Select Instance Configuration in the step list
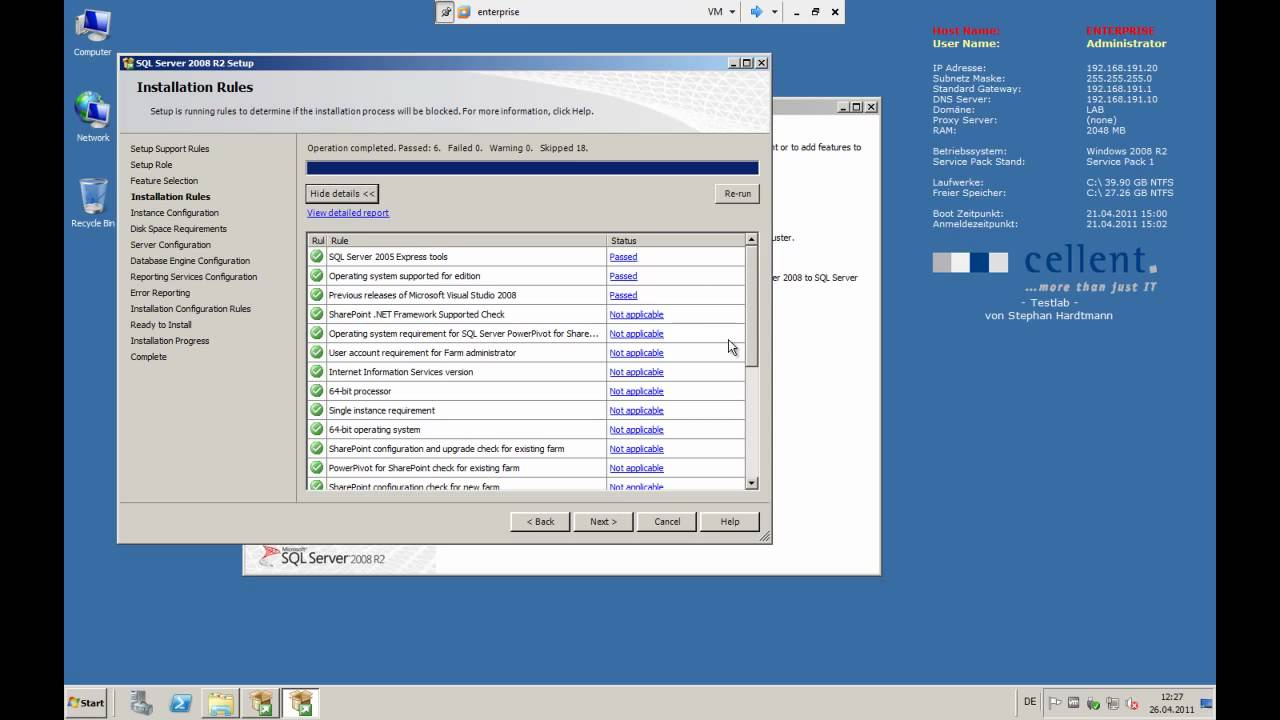The width and height of the screenshot is (1280, 720). (x=174, y=213)
